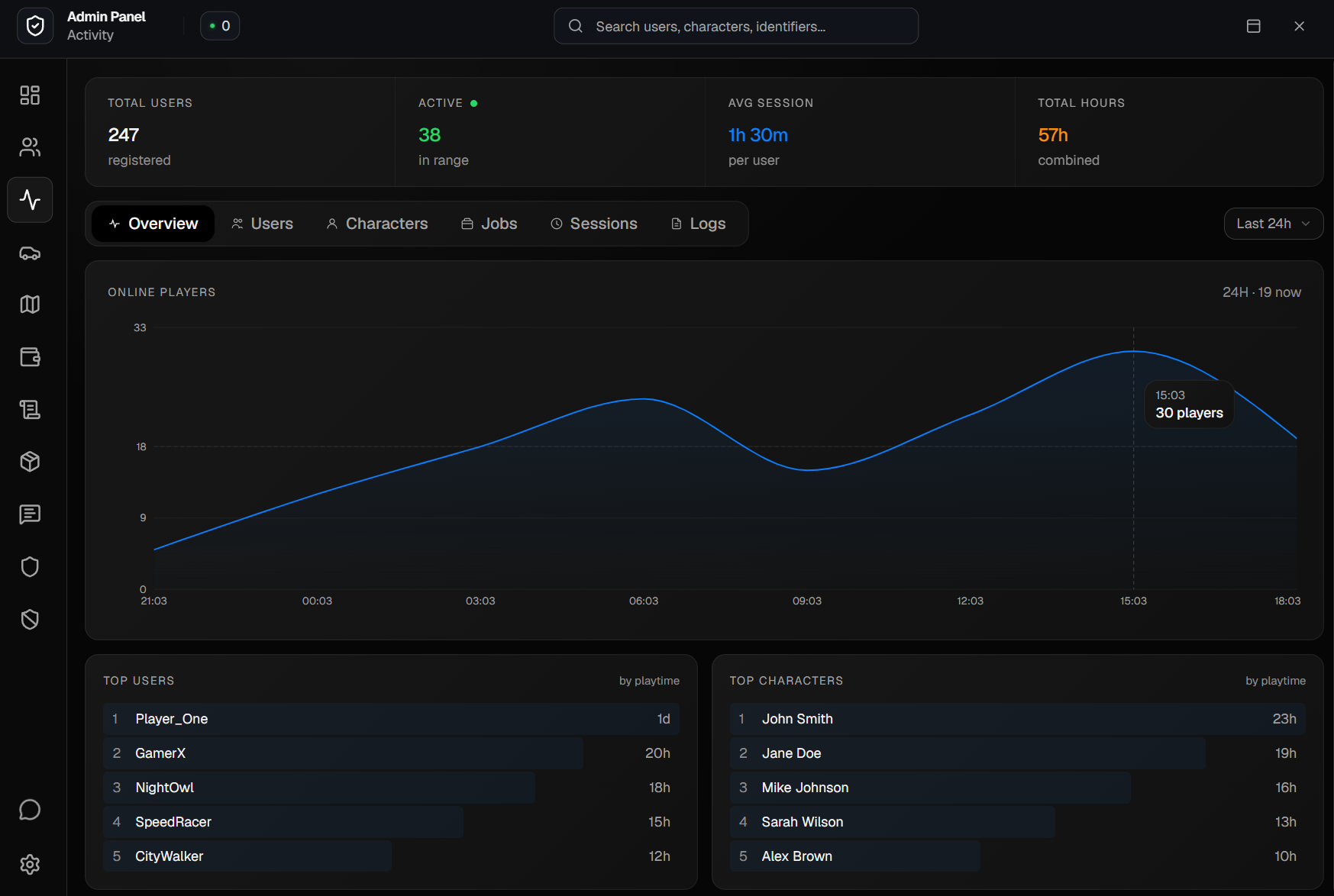Toggle the panel layout window icon
Viewport: 1334px width, 896px height.
click(x=1253, y=26)
